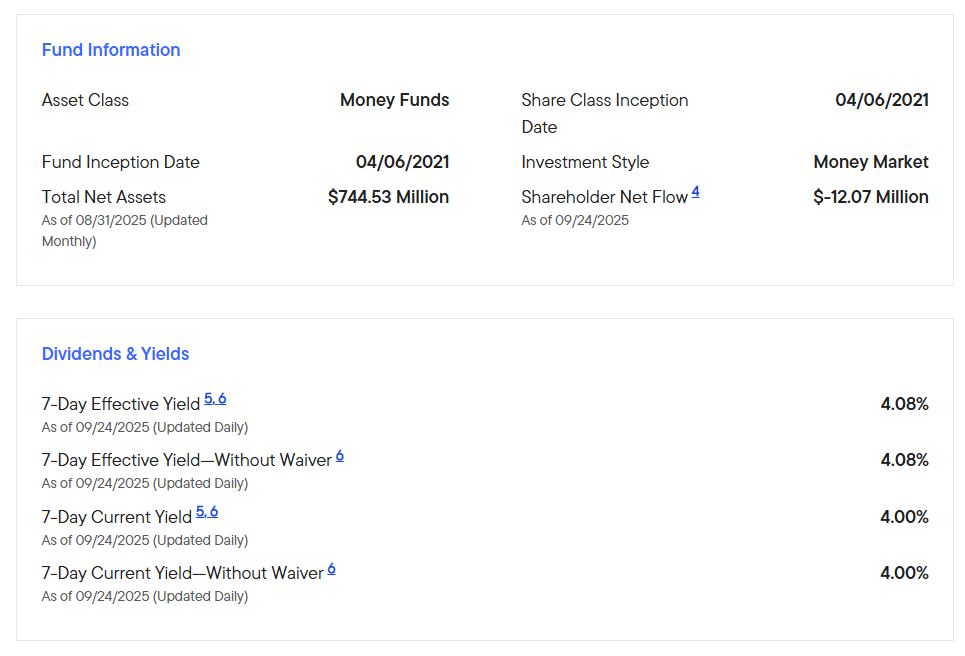The width and height of the screenshot is (965, 656).
Task: Click the Total Net Assets label
Action: 104,197
